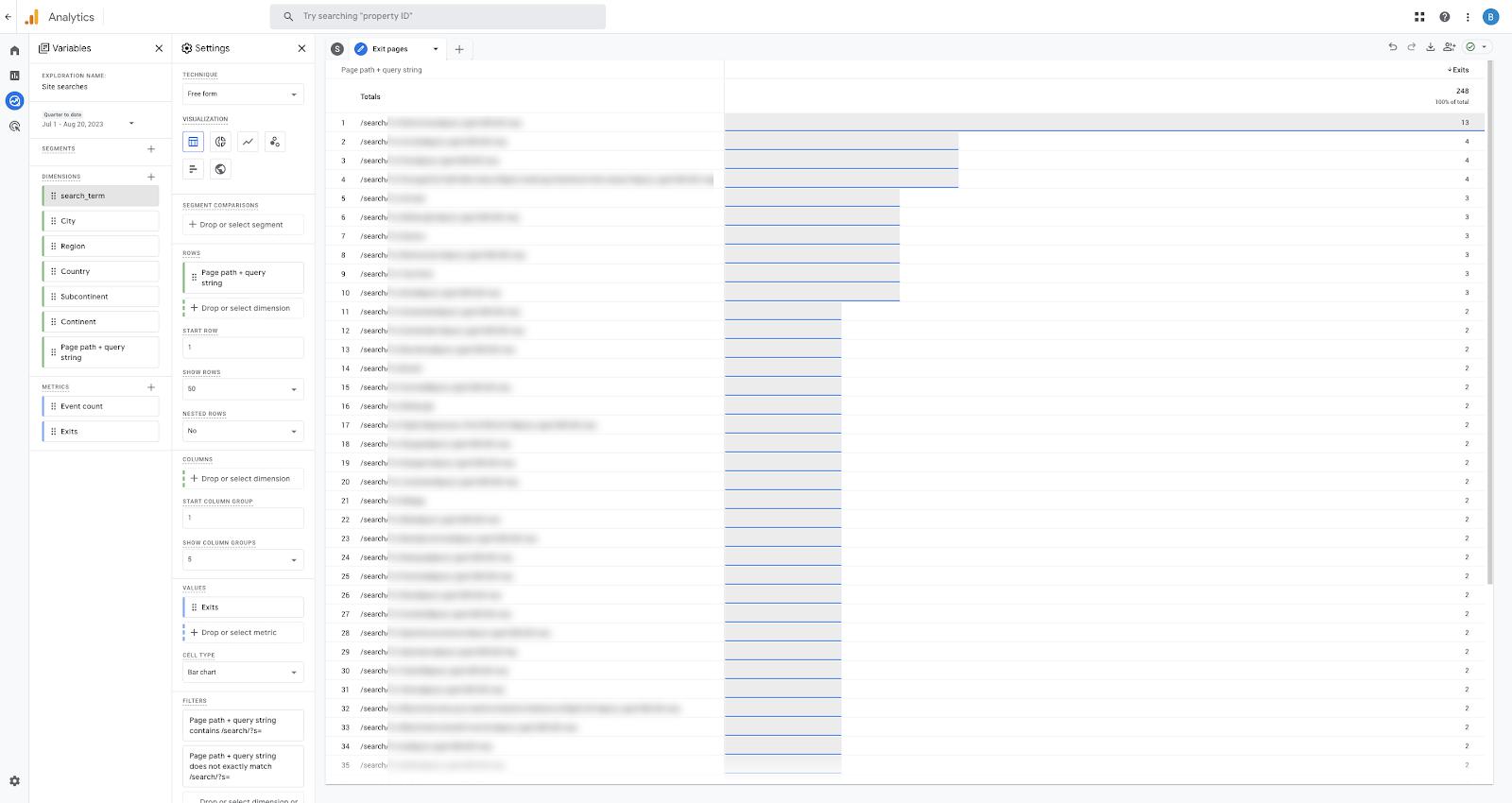Click Drop or select metric under Values

(243, 633)
